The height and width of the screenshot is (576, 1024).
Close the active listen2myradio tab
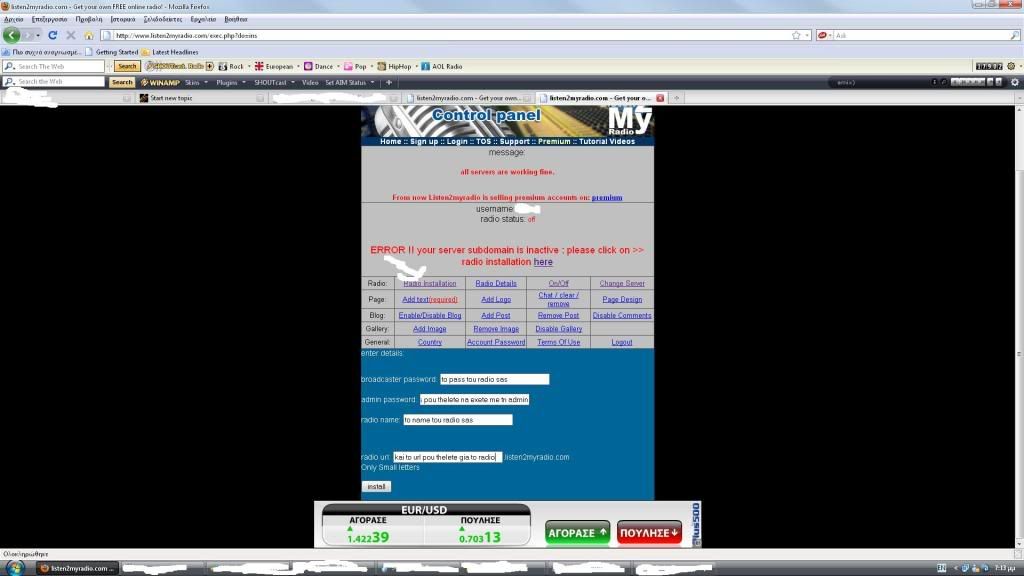pos(660,98)
